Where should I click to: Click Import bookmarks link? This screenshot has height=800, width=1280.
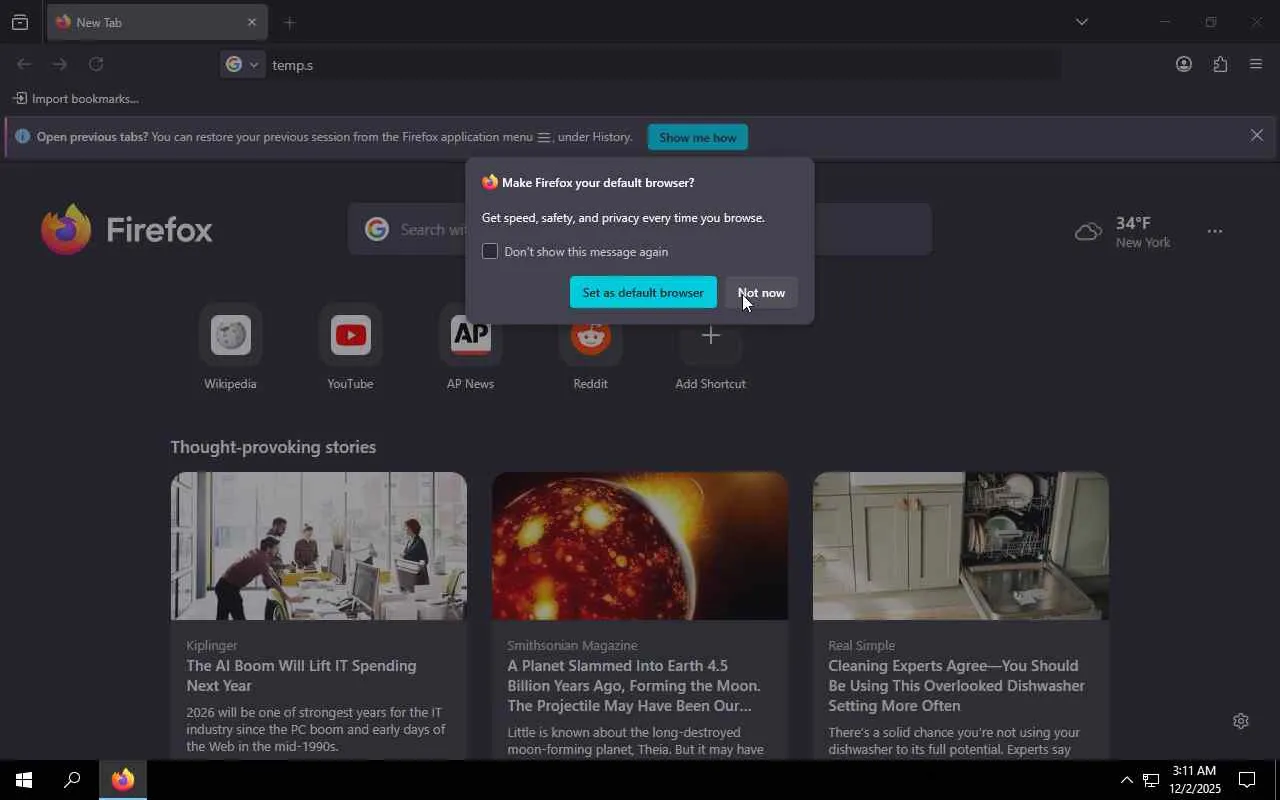[76, 99]
